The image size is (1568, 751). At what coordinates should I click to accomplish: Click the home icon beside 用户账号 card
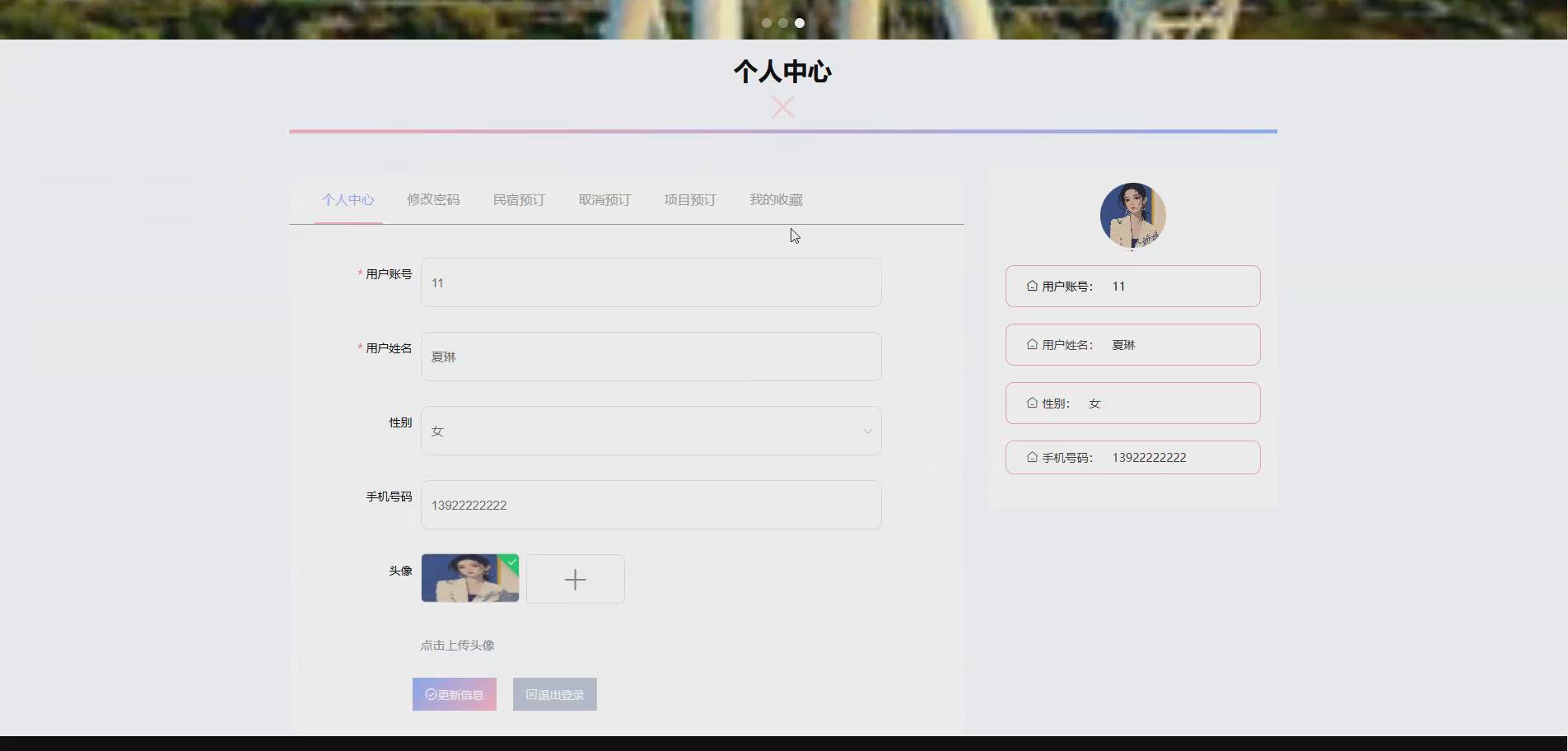pos(1031,287)
